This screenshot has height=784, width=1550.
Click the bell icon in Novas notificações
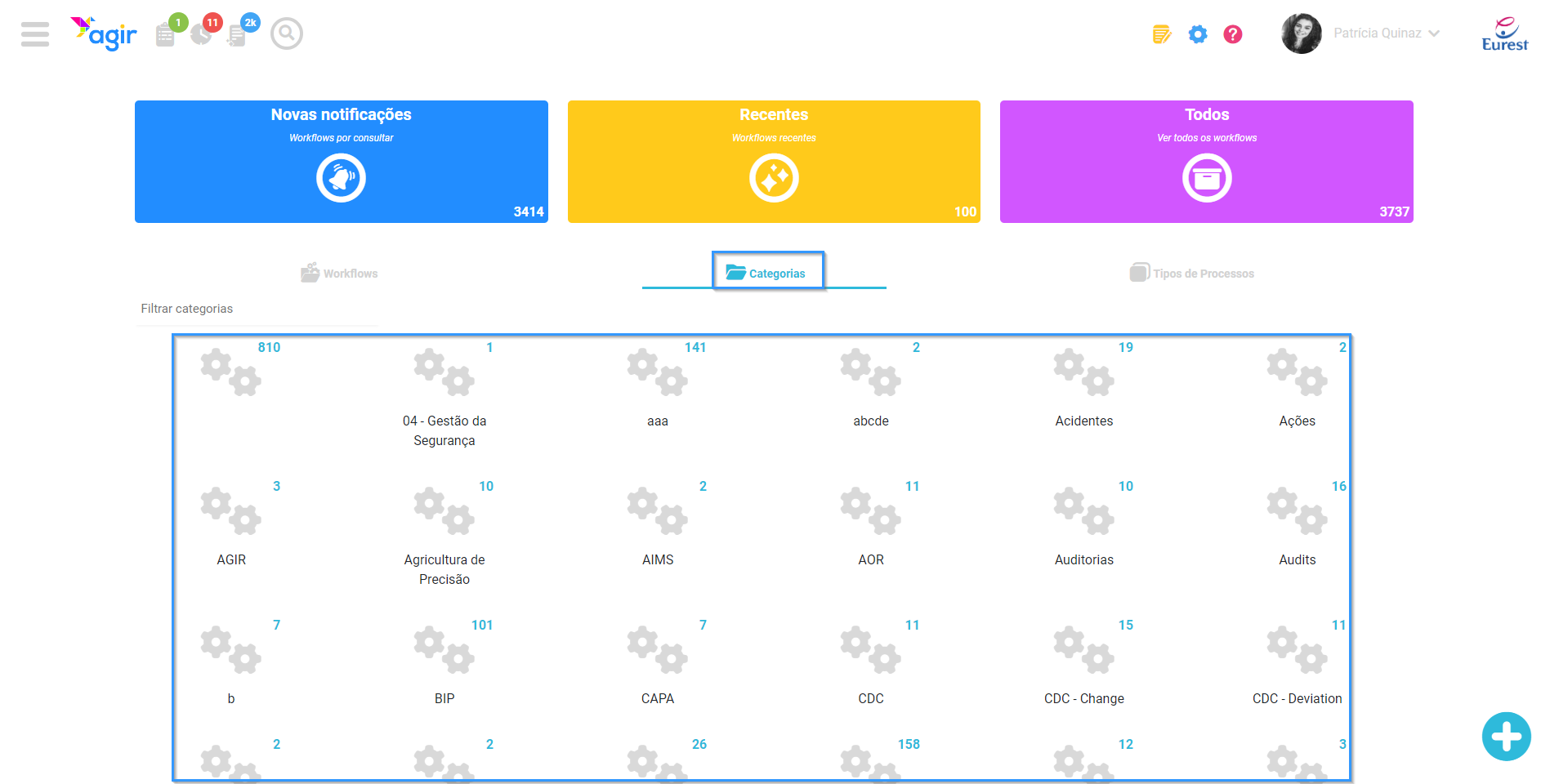342,178
